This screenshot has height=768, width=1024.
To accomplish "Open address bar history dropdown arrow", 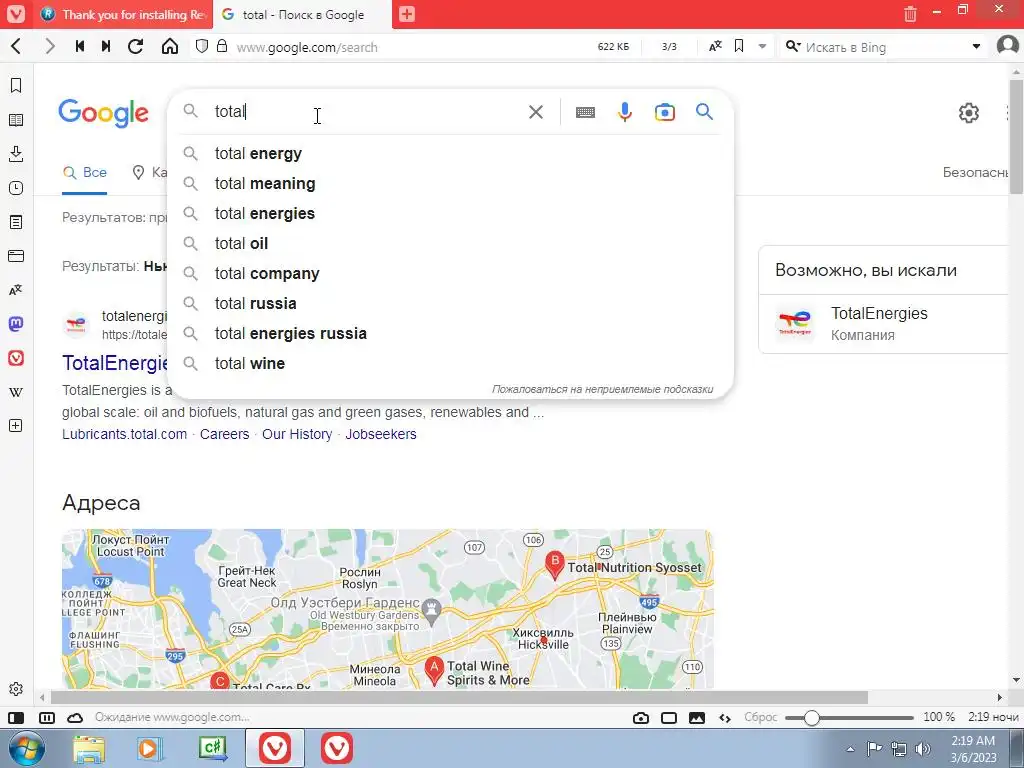I will (762, 47).
